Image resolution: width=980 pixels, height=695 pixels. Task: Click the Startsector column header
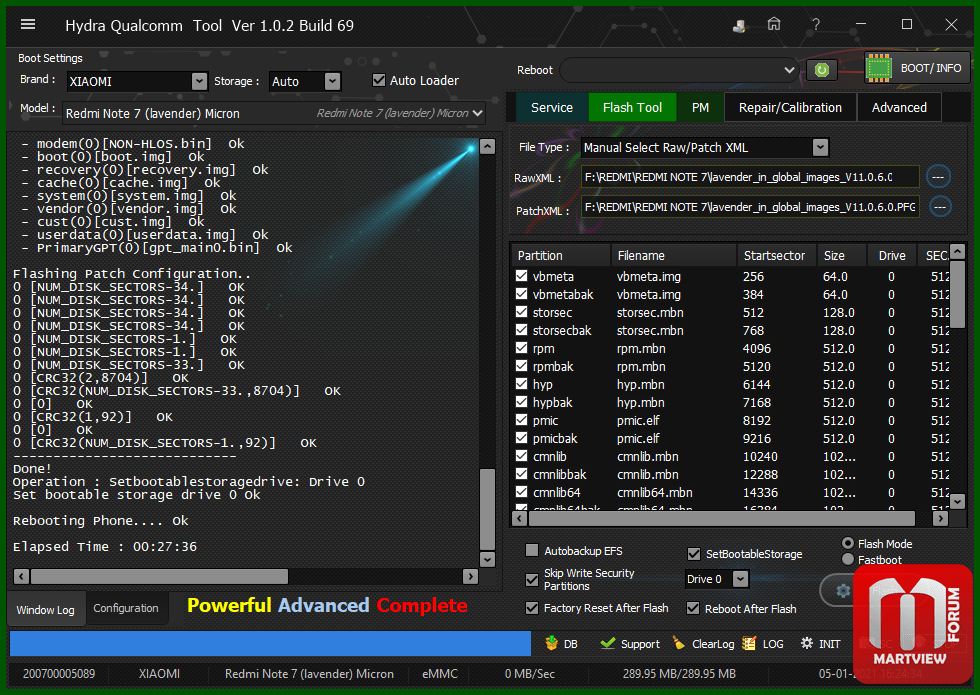(777, 255)
